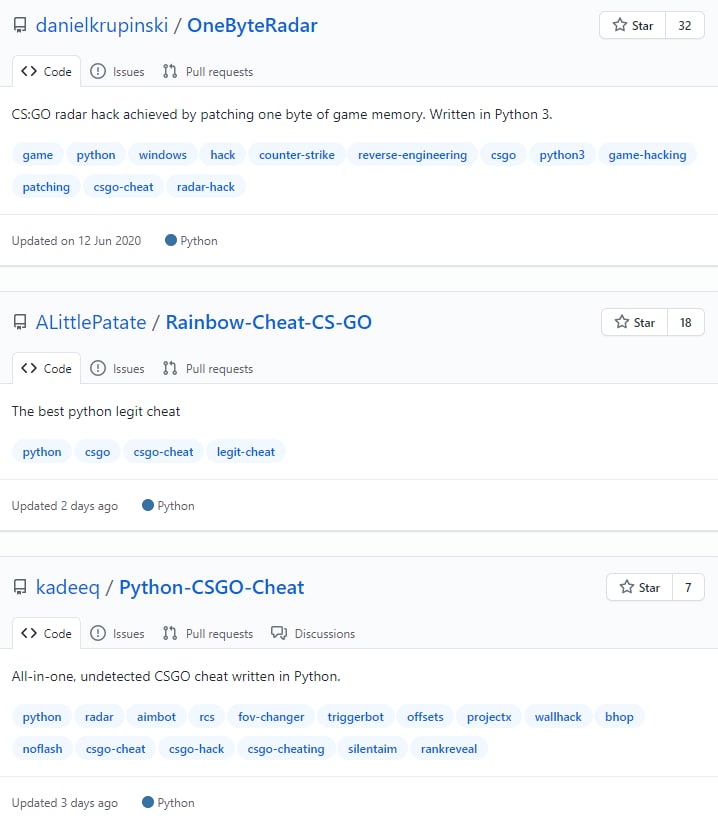Open the Python-CSGO-Cheat repository link
The width and height of the screenshot is (718, 822).
212,587
